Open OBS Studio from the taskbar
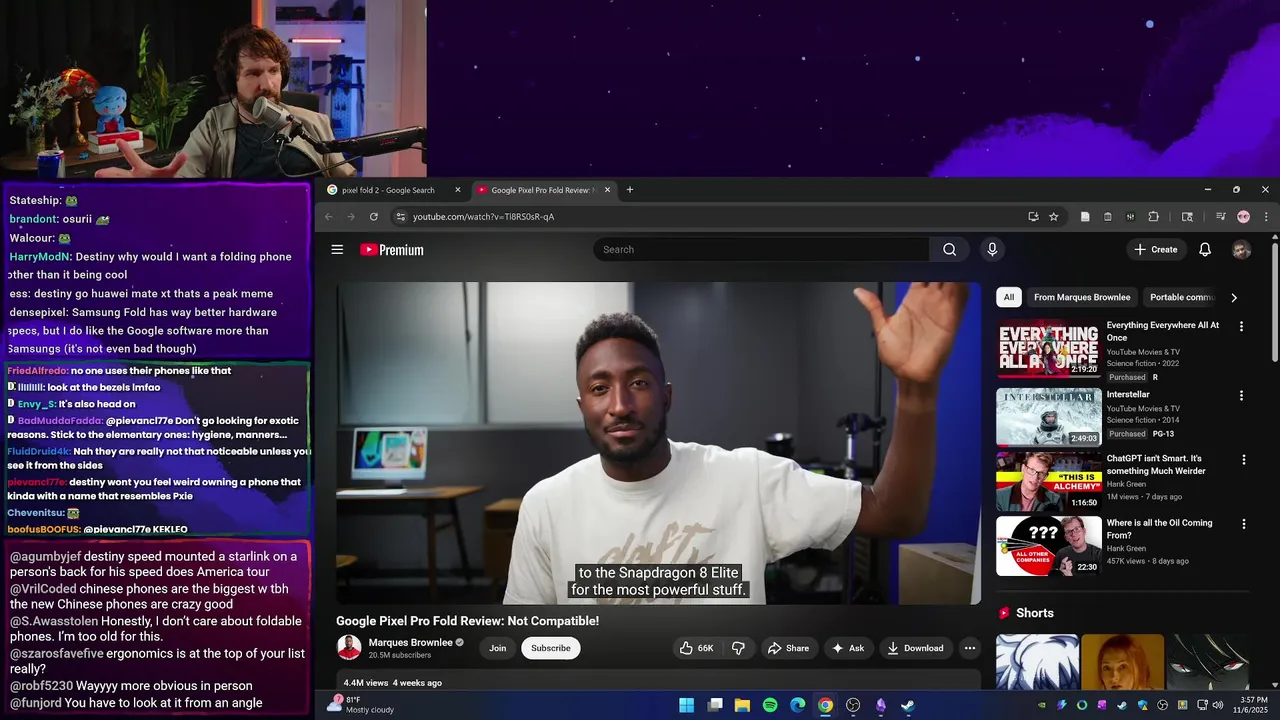Screen dimensions: 1280x720 pos(853,705)
